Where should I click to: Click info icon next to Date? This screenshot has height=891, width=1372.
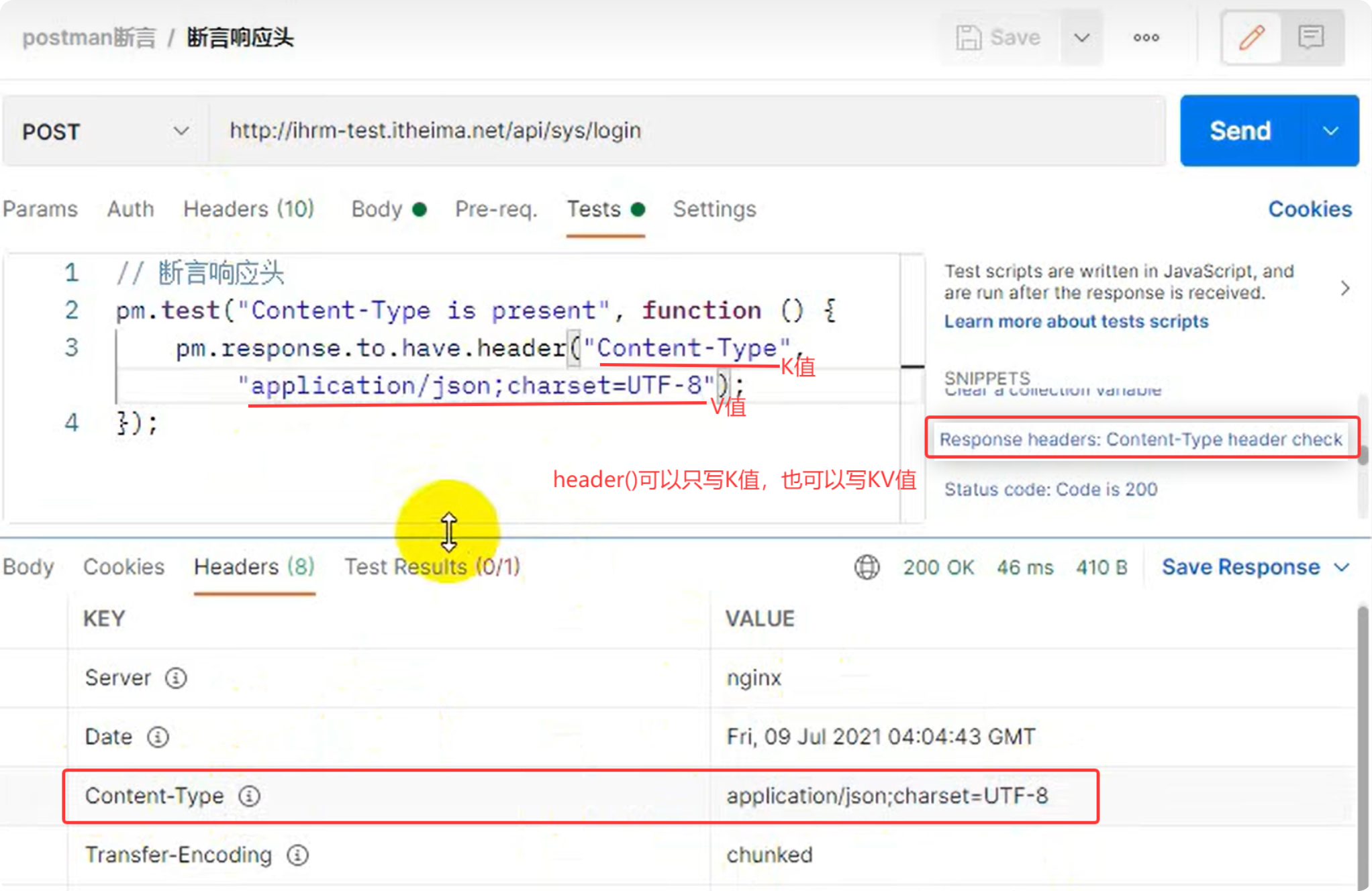[x=158, y=737]
